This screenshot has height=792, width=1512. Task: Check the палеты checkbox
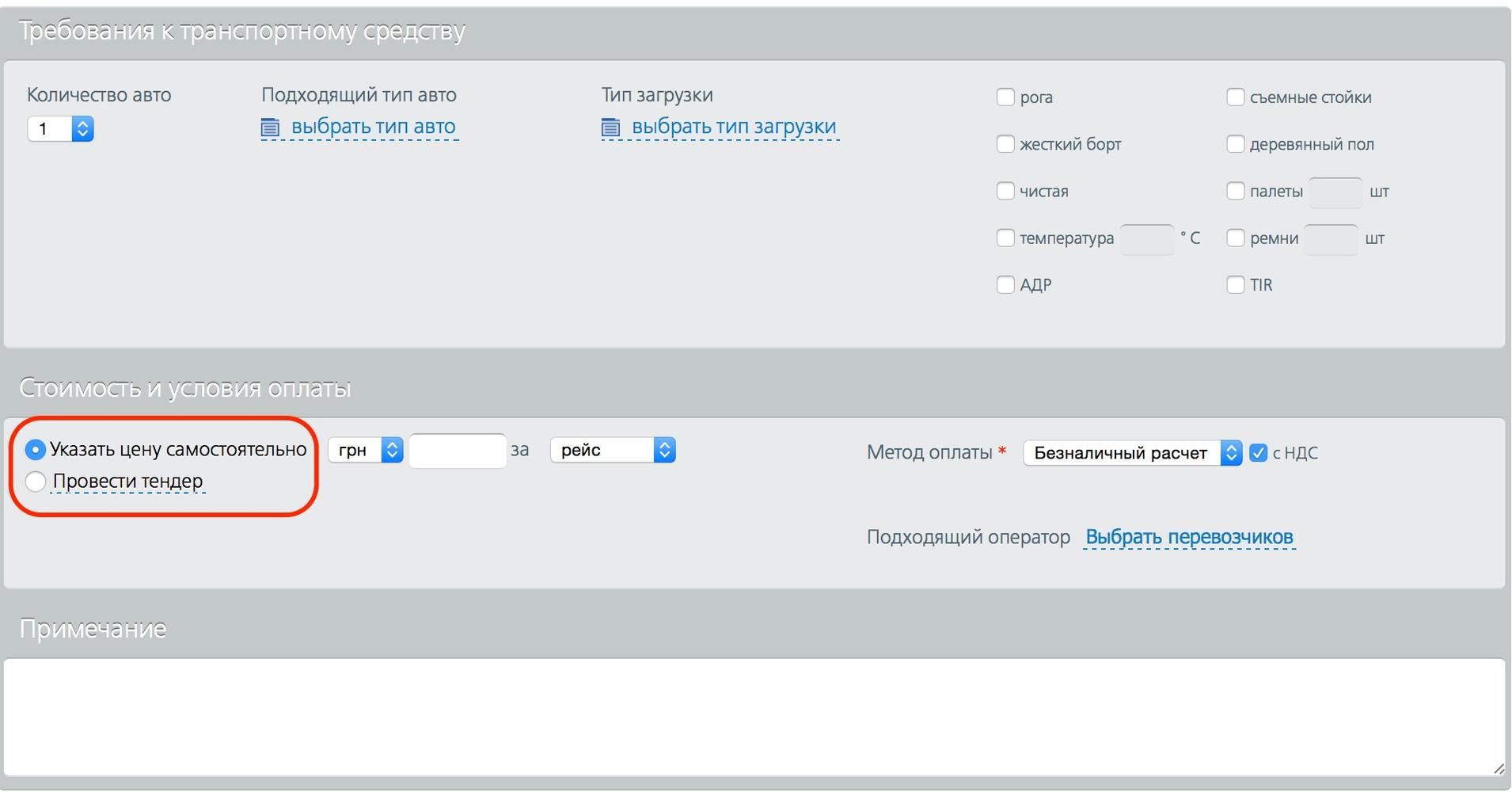point(1236,191)
